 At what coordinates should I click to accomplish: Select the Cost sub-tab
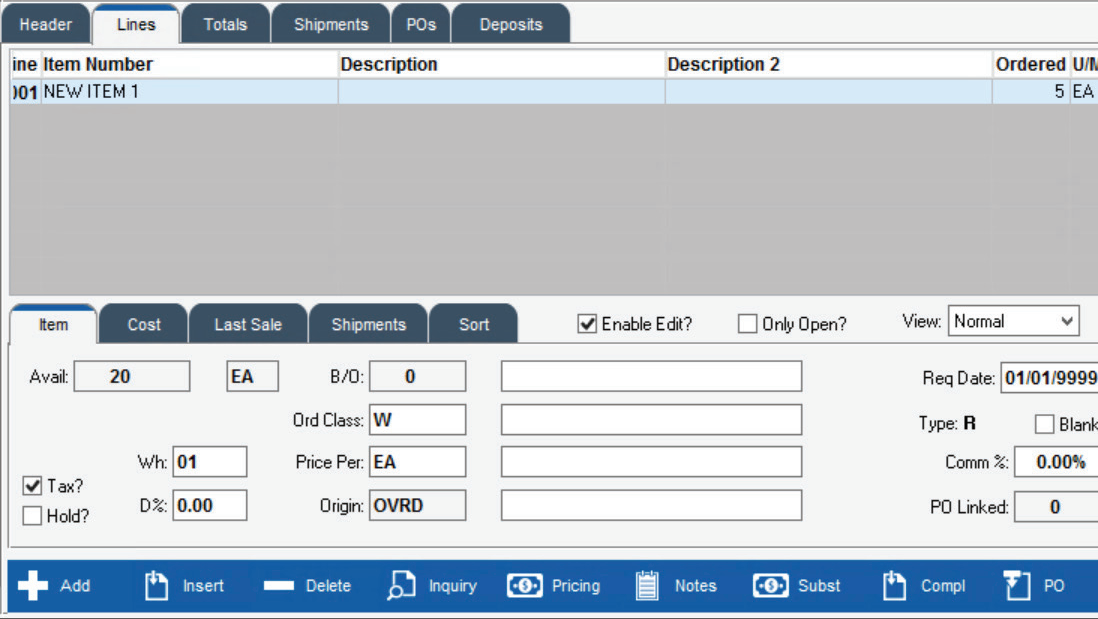click(143, 323)
